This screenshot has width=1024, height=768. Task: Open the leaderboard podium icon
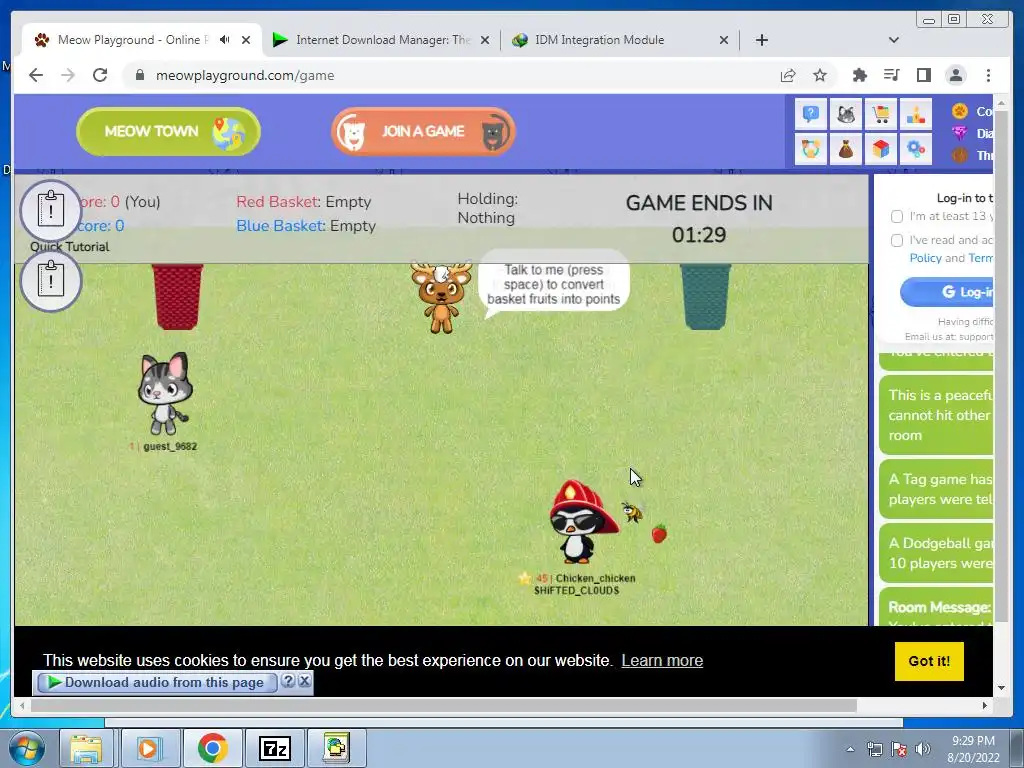click(x=916, y=115)
